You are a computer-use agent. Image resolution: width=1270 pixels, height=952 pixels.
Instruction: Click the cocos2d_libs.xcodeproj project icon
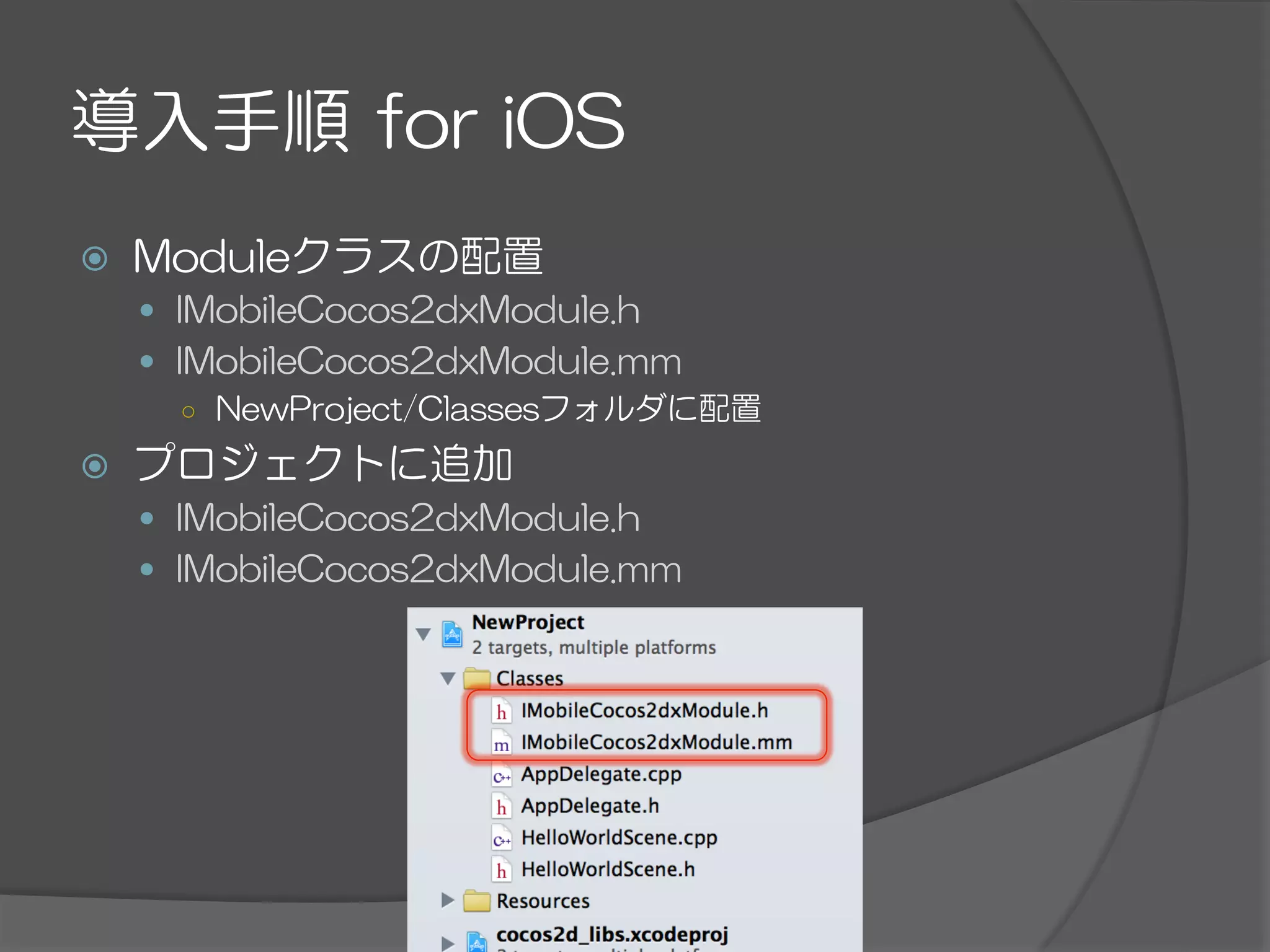pos(476,942)
